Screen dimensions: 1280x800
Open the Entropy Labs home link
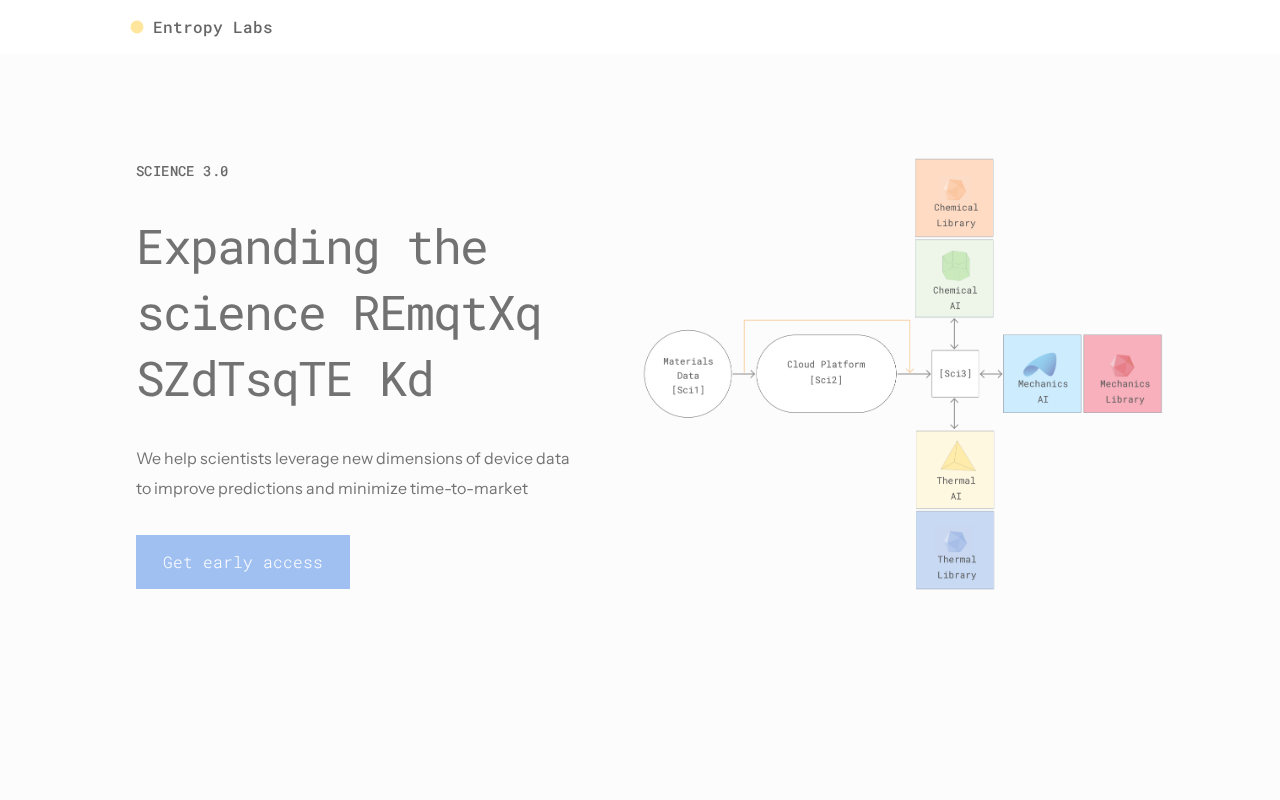pos(212,27)
